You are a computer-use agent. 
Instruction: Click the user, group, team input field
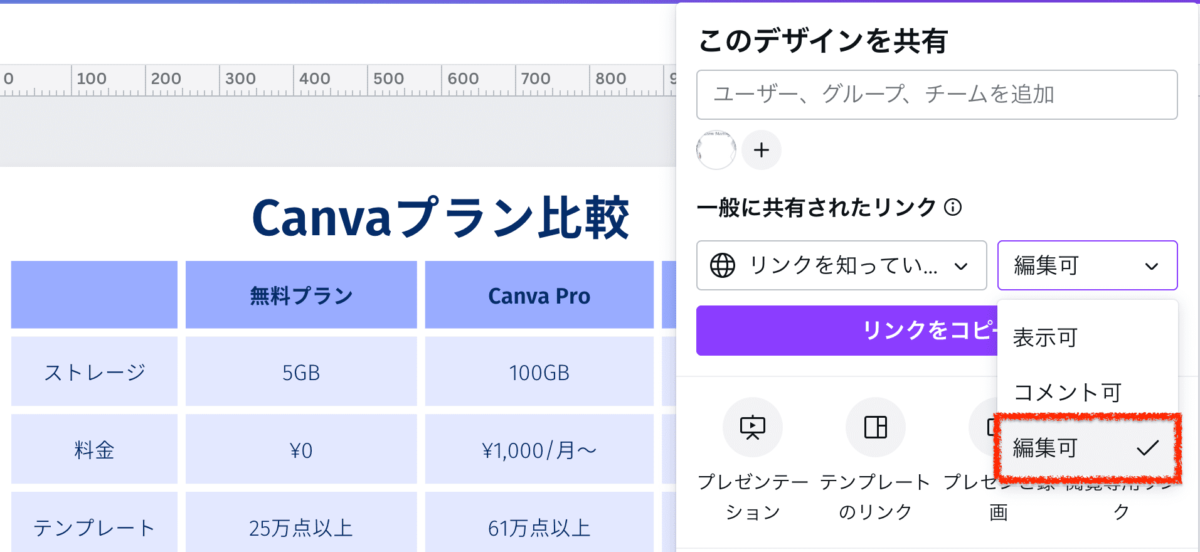(x=936, y=95)
